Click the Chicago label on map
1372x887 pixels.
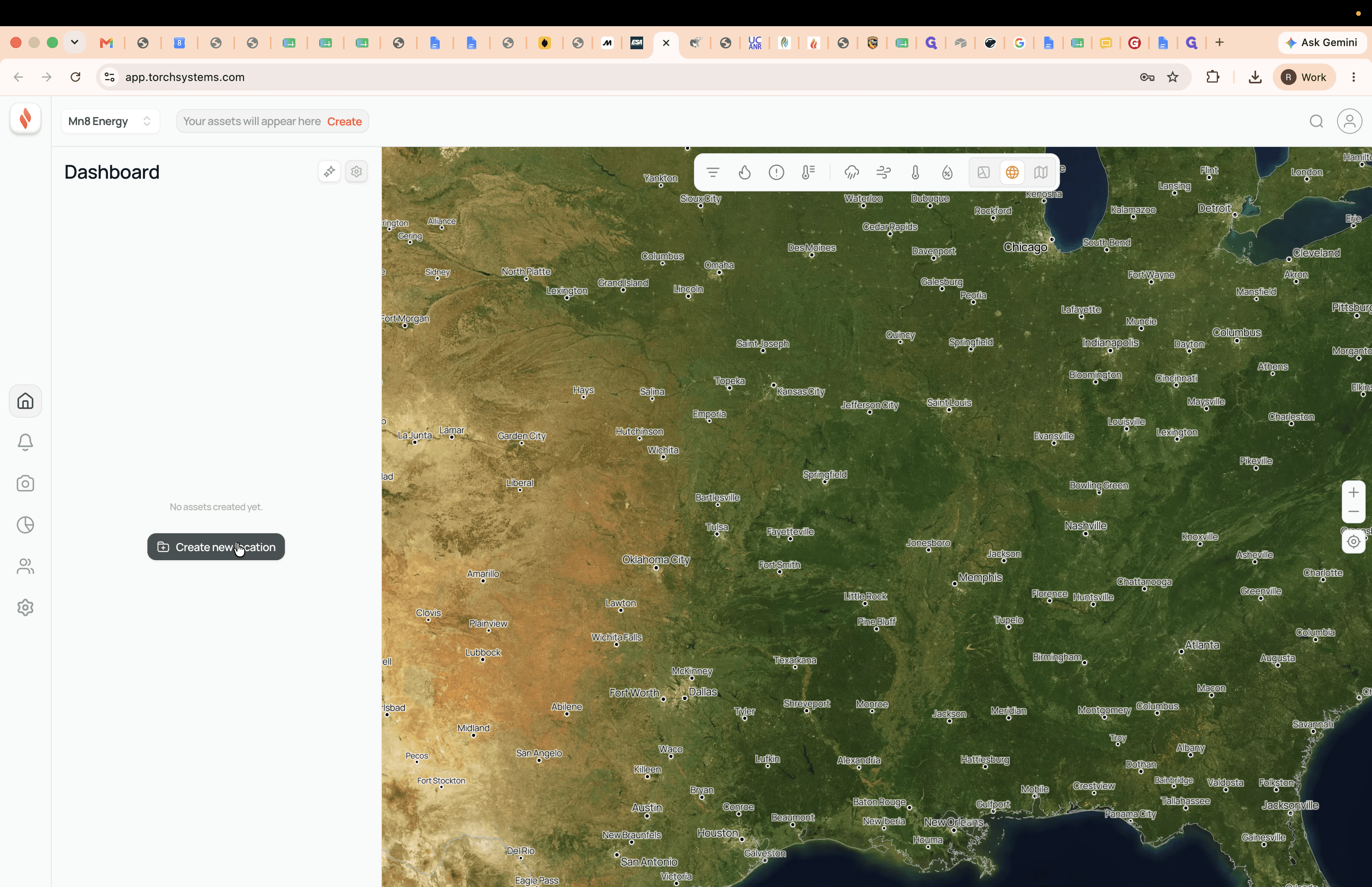[x=1025, y=247]
